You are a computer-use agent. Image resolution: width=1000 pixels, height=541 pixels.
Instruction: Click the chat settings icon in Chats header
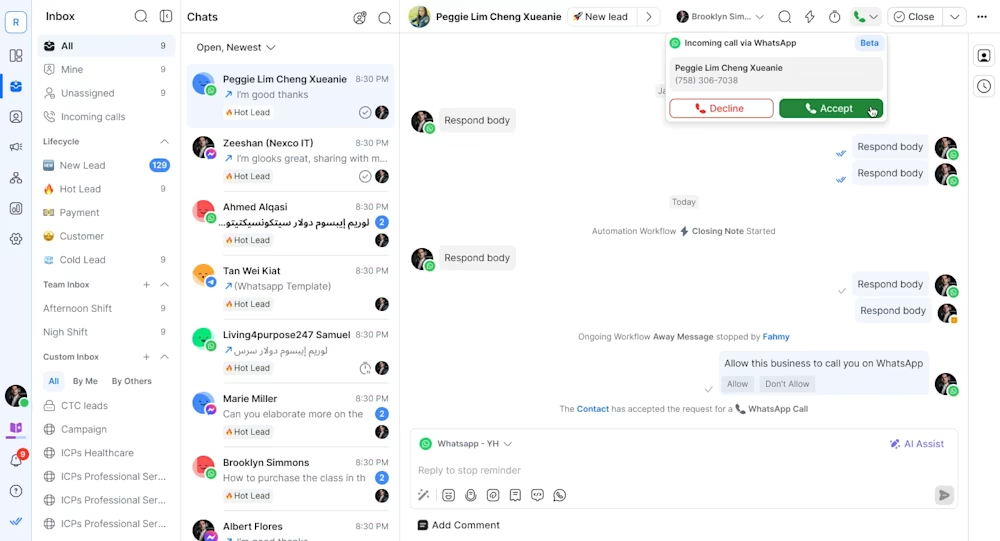[x=360, y=18]
